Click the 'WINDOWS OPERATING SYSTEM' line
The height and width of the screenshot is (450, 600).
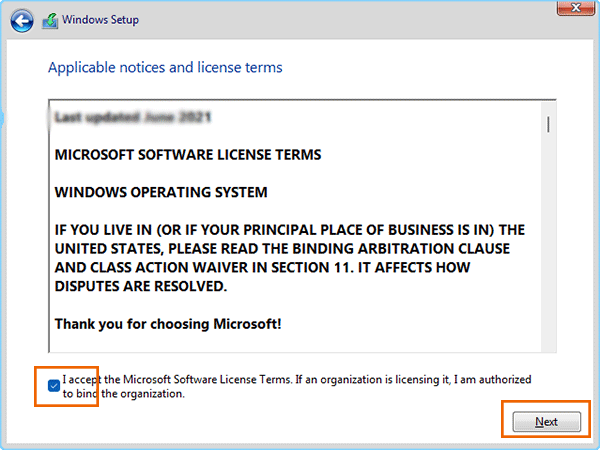coord(161,192)
